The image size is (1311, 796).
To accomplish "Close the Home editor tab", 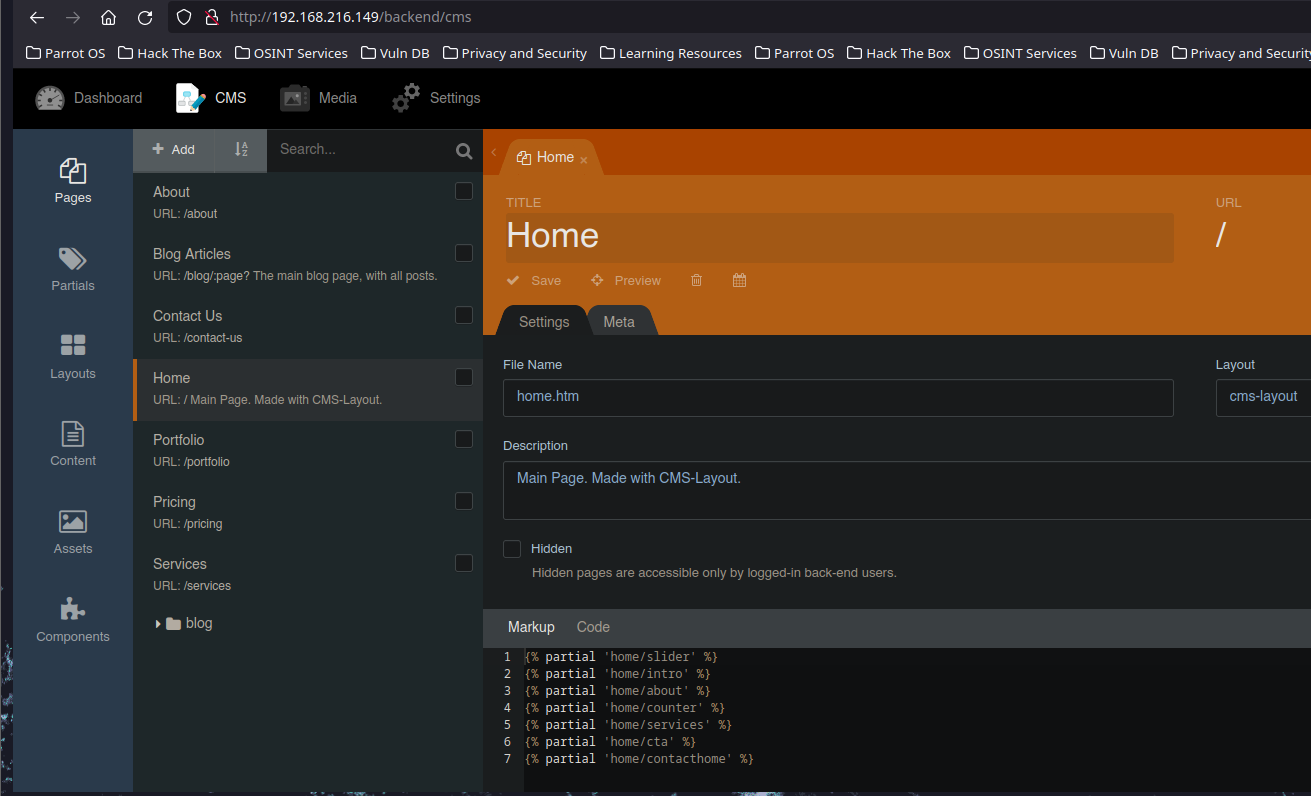I will [x=584, y=160].
